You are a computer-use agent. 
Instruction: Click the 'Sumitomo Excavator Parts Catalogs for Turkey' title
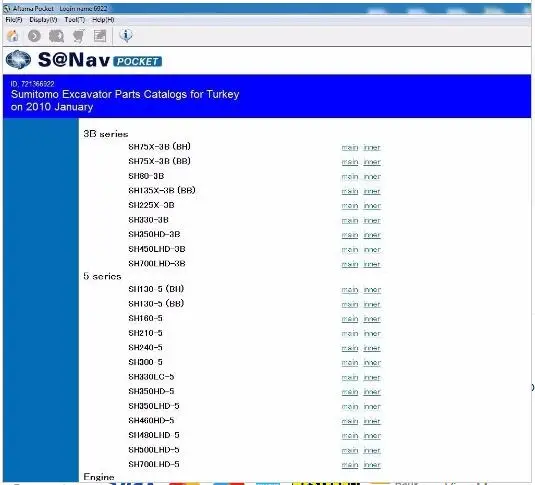pos(125,94)
